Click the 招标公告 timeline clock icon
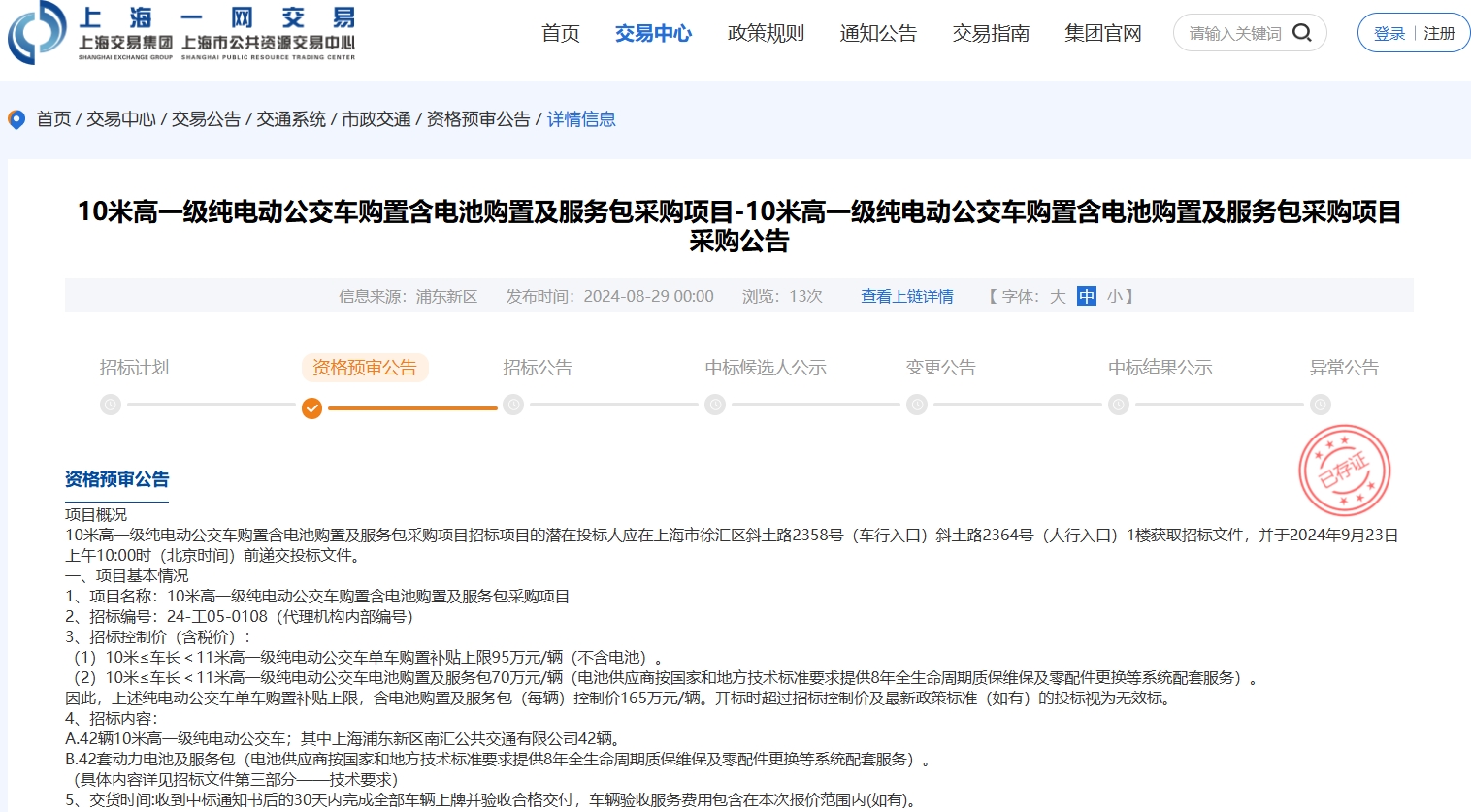 pos(513,405)
